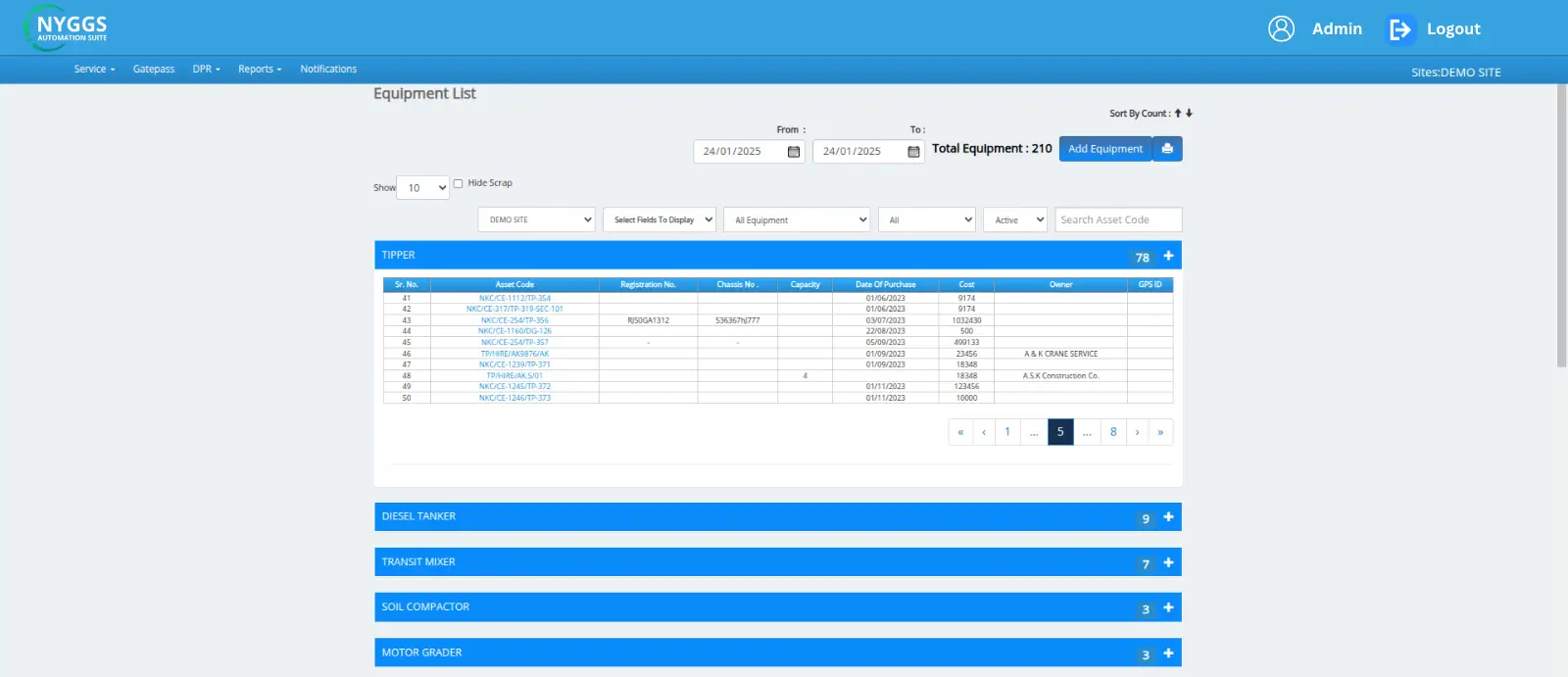This screenshot has height=677, width=1568.
Task: Open asset link TP/HIRE/AK.S/01
Action: (x=514, y=375)
